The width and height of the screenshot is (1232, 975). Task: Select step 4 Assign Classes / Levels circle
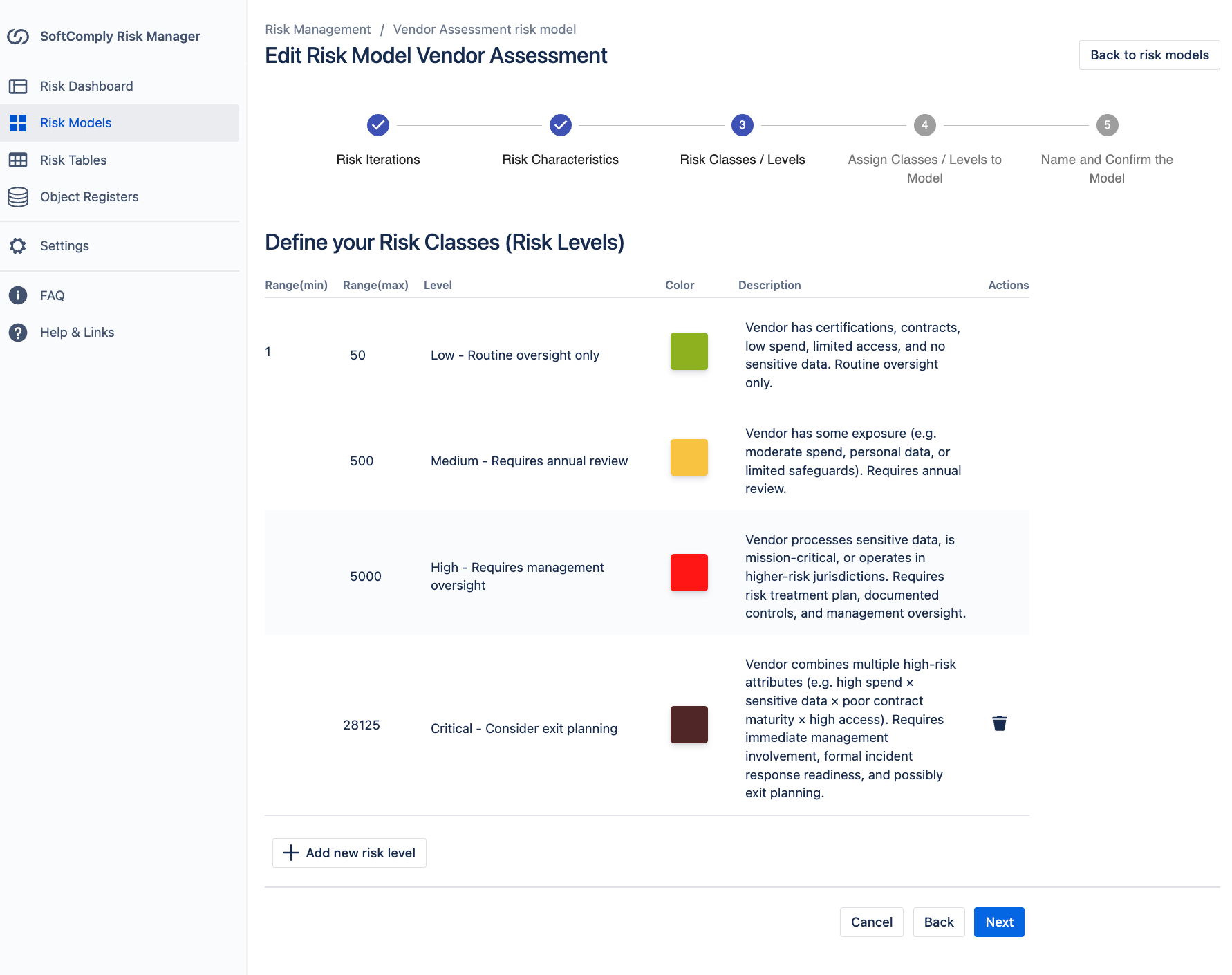click(x=924, y=125)
